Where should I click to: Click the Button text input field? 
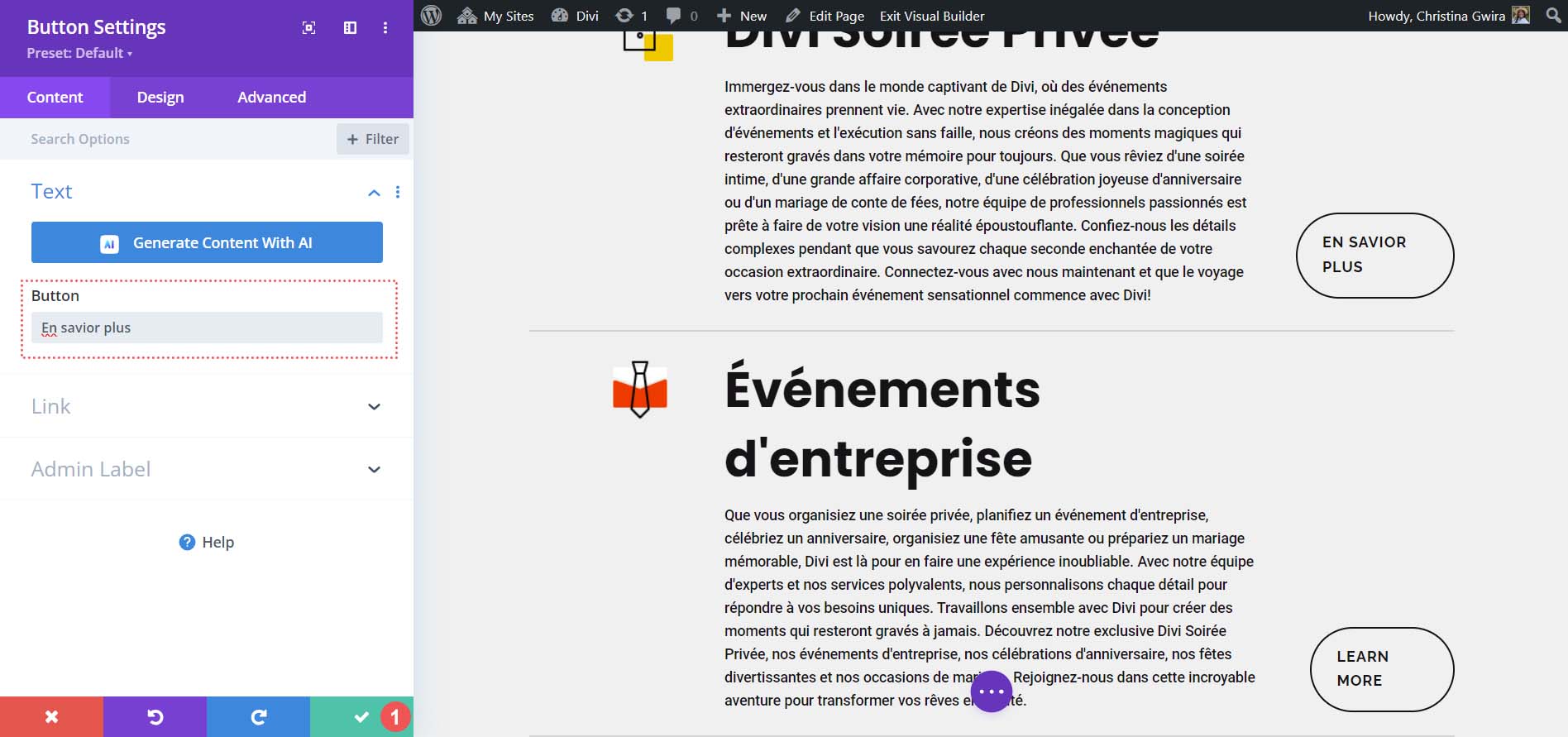(x=207, y=328)
